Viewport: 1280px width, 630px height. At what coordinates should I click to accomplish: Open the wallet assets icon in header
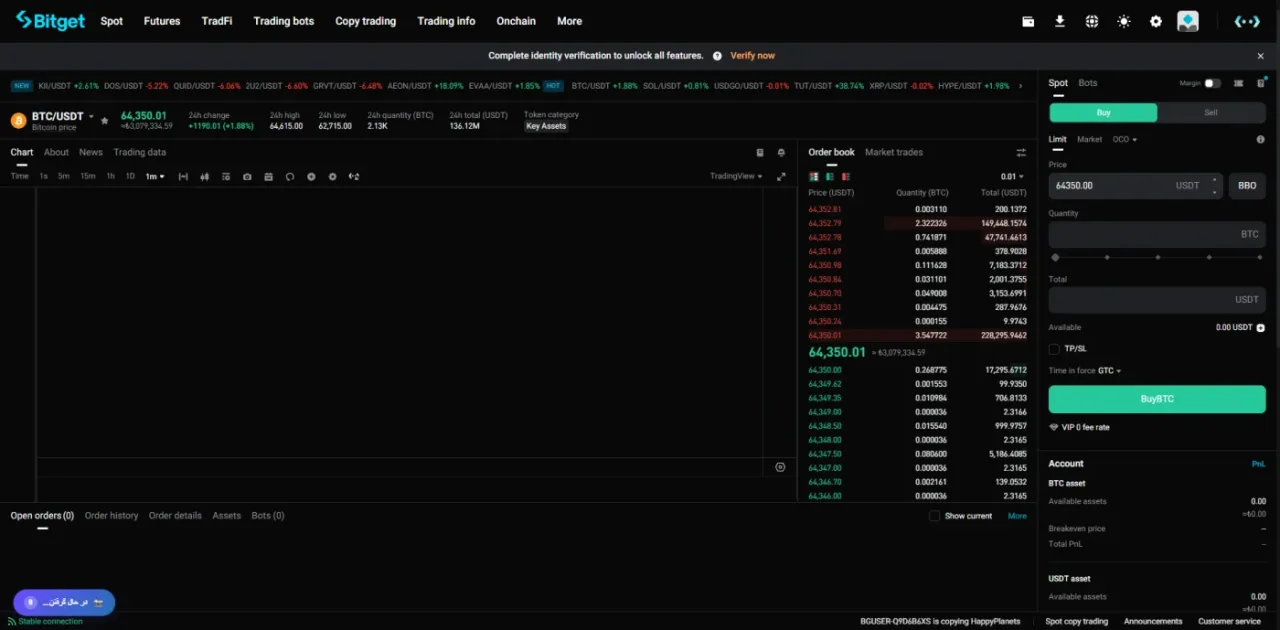coord(1028,21)
